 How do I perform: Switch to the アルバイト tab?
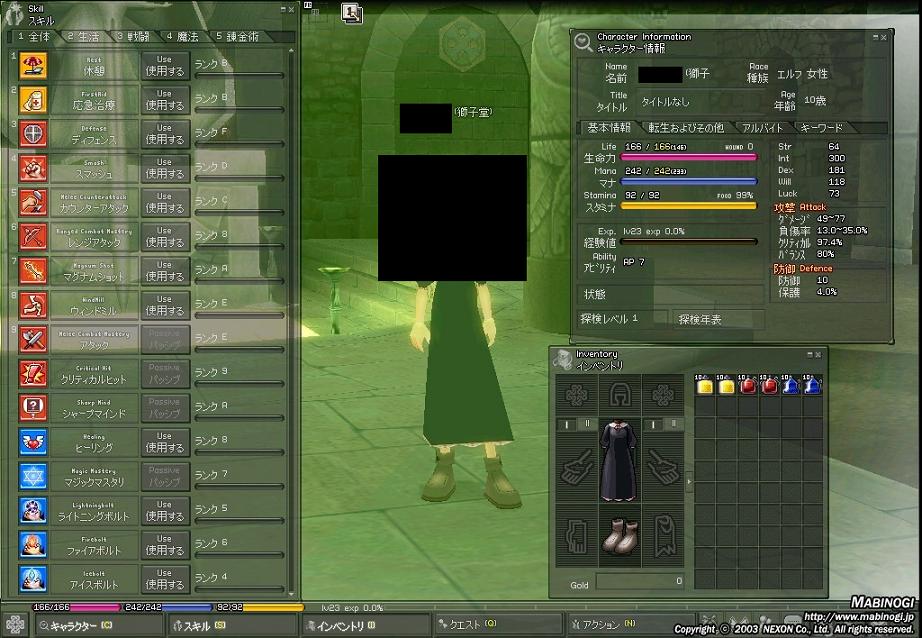point(763,128)
